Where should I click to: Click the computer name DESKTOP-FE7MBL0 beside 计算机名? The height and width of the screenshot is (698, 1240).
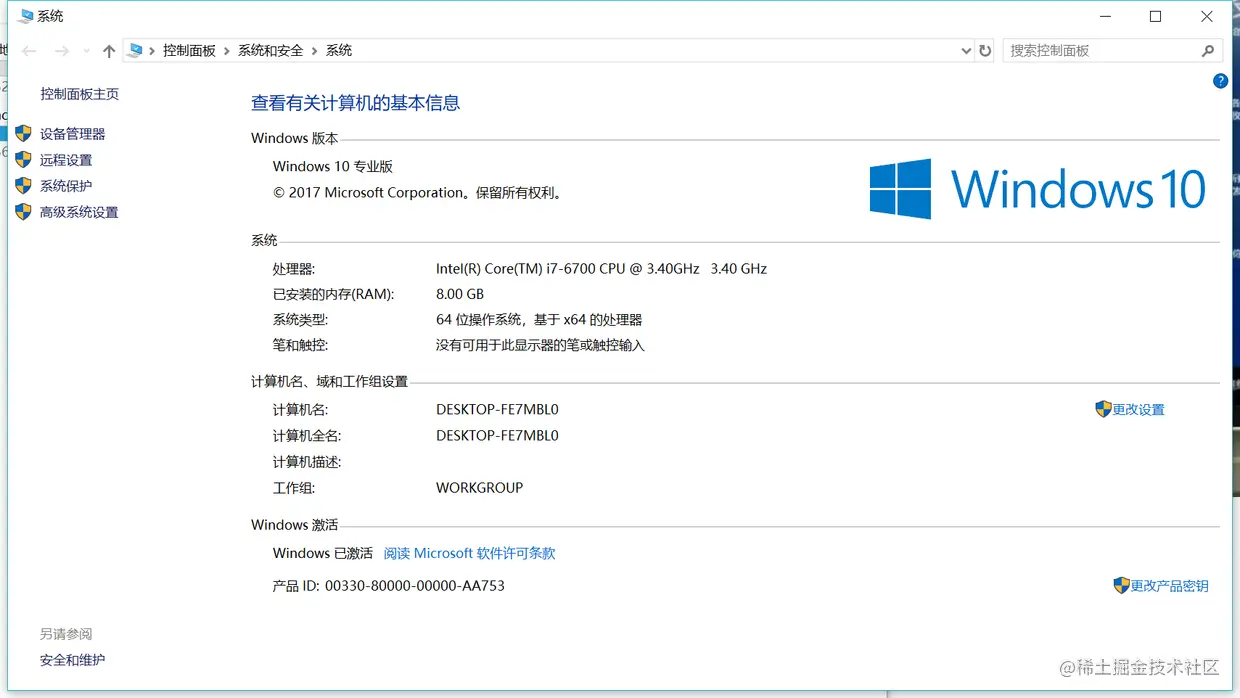coord(497,410)
